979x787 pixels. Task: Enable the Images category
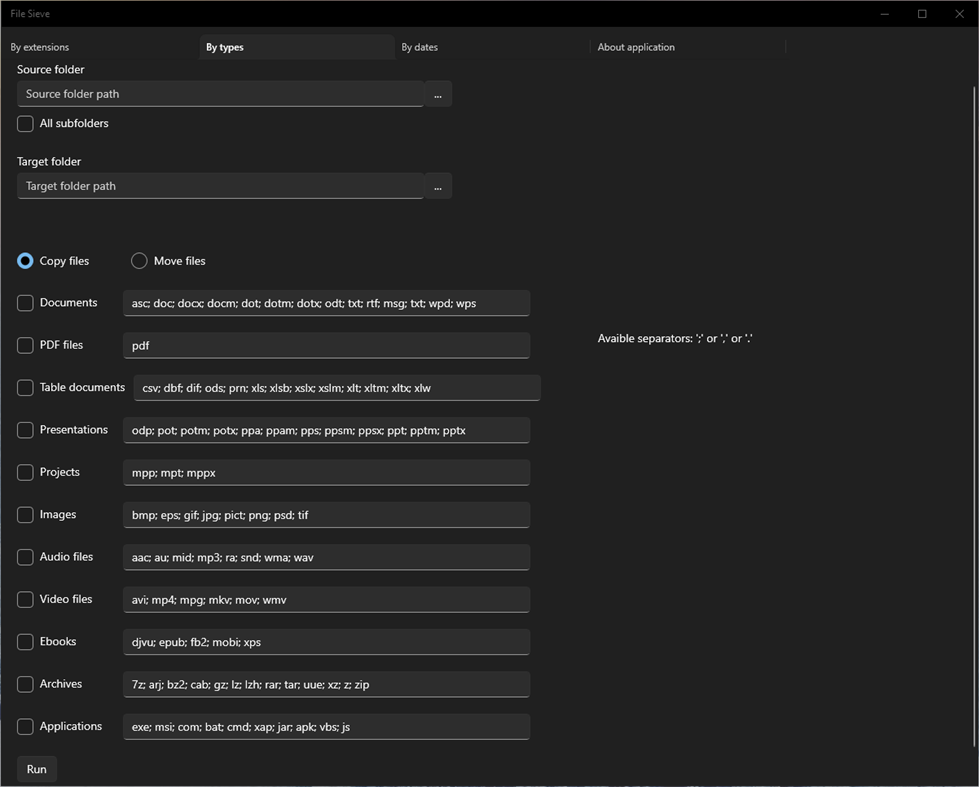pyautogui.click(x=24, y=514)
